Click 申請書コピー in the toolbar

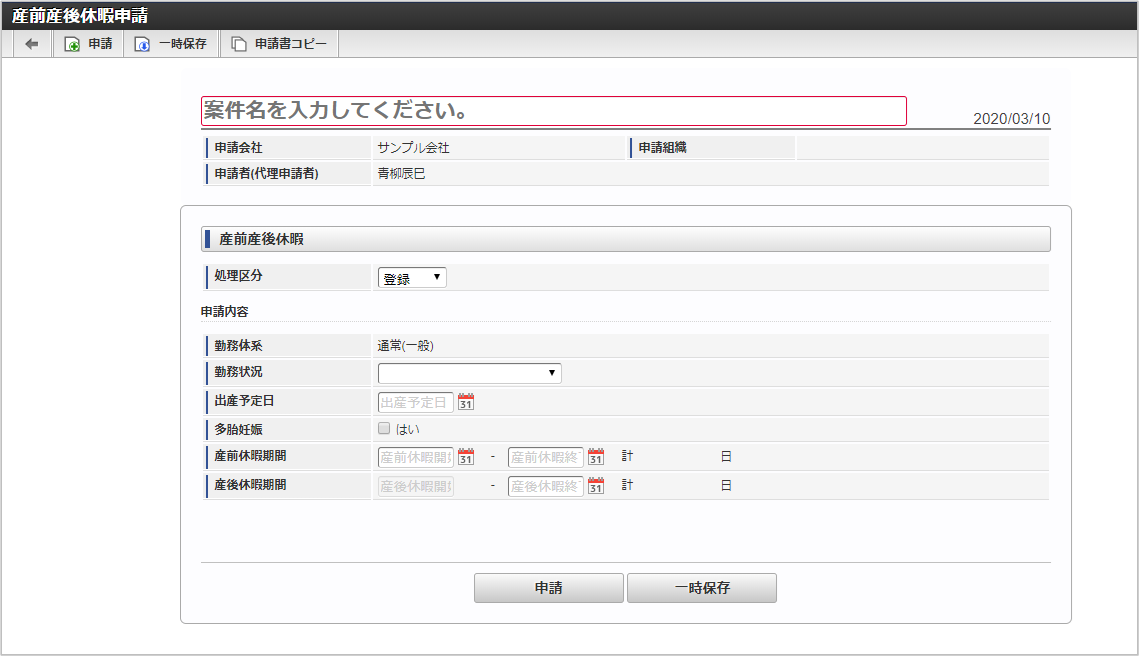[279, 44]
